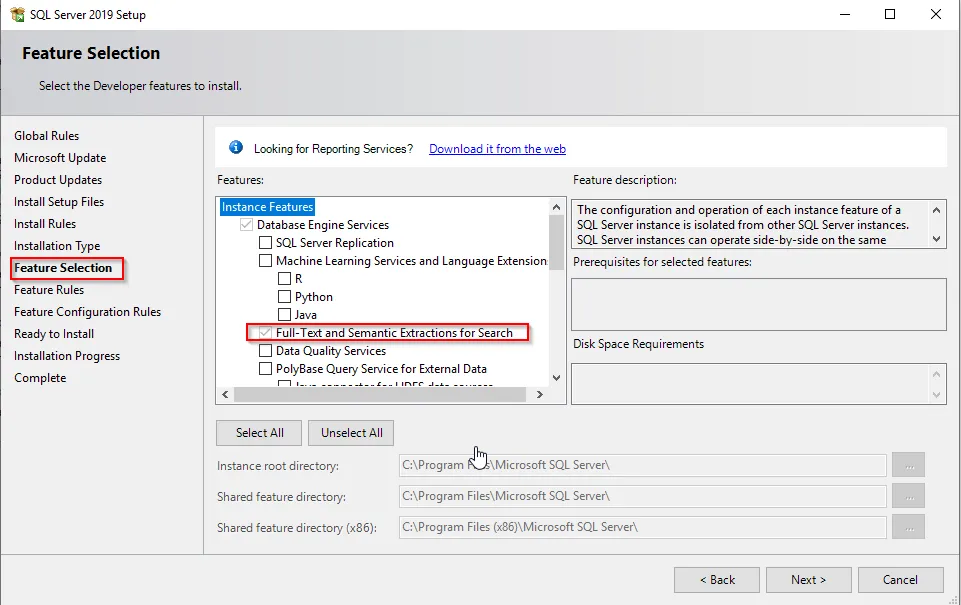
Task: Maximize the SQL Server 2019 Setup window
Action: pyautogui.click(x=890, y=14)
